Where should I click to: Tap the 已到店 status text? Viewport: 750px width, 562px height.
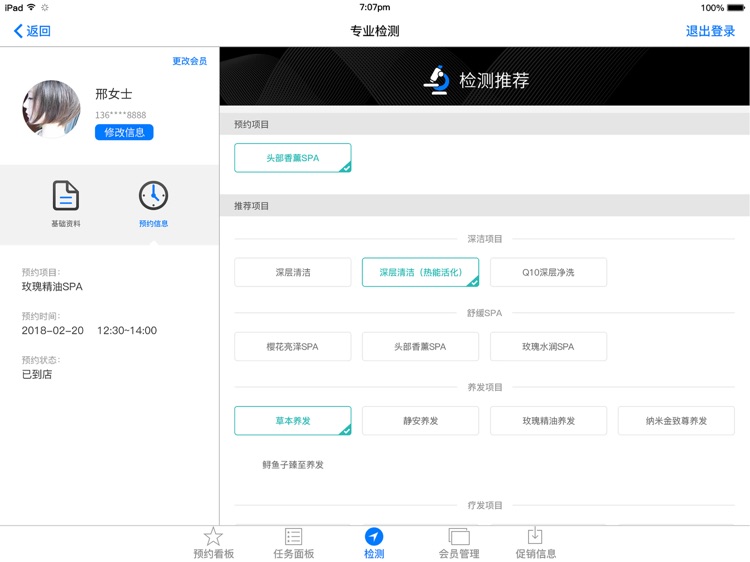pos(37,374)
